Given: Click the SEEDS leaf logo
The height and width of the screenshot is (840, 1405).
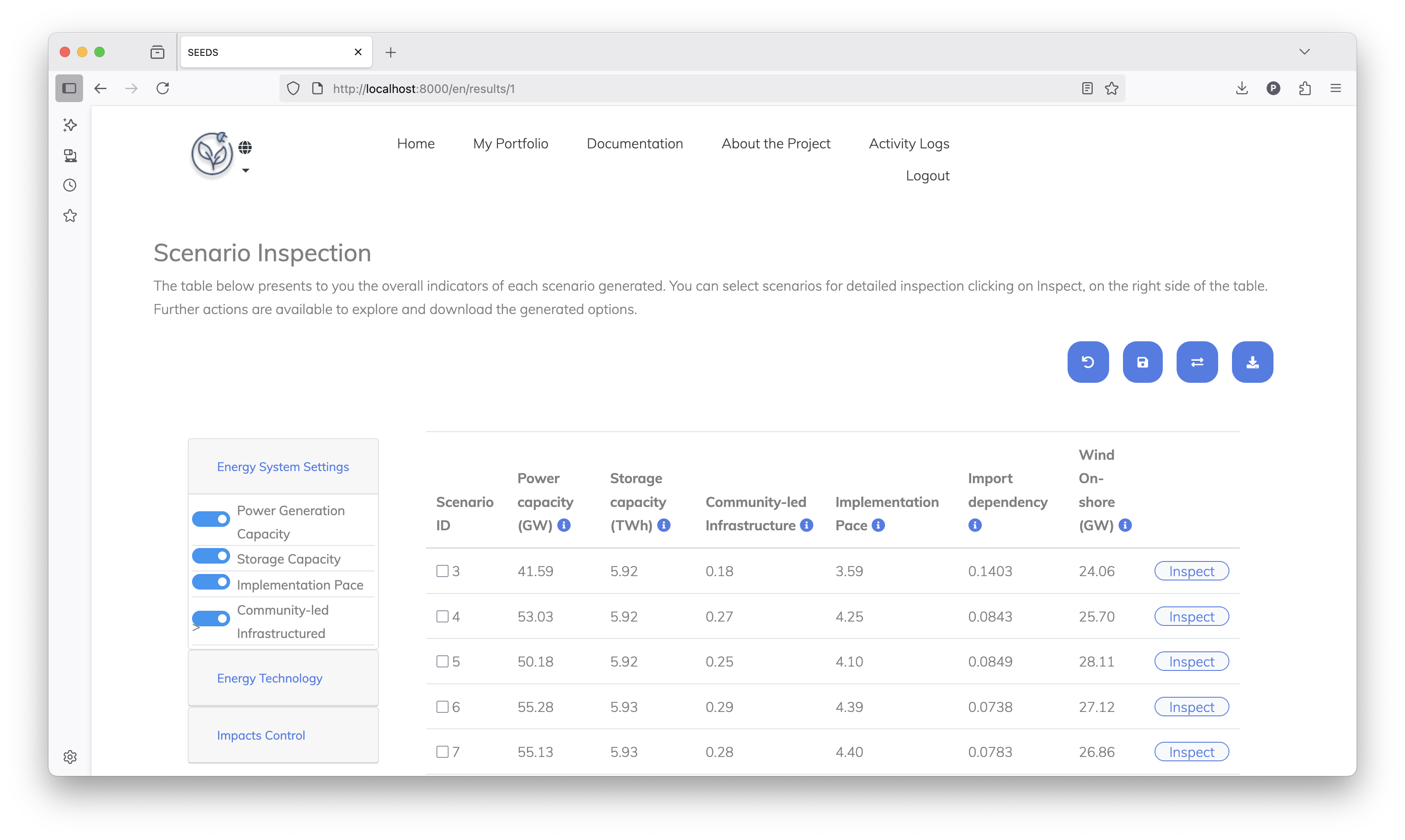Looking at the screenshot, I should pos(212,154).
